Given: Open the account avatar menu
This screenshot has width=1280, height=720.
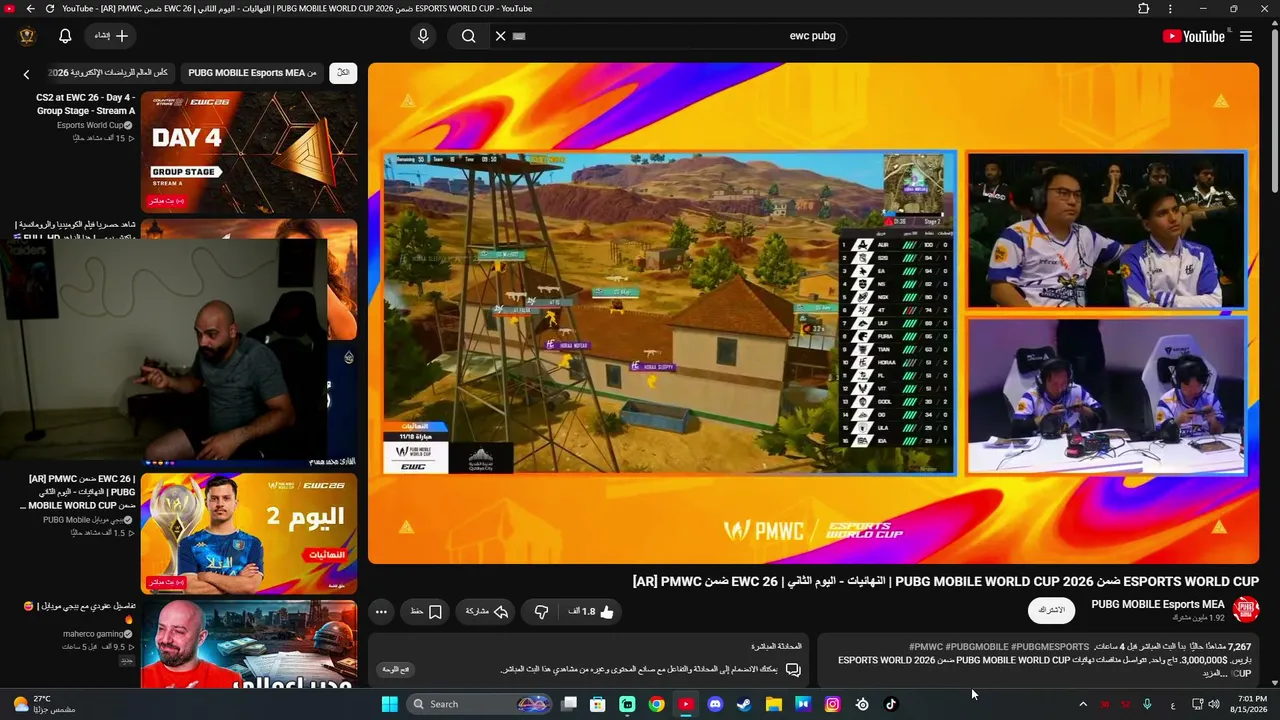Looking at the screenshot, I should click(x=27, y=36).
